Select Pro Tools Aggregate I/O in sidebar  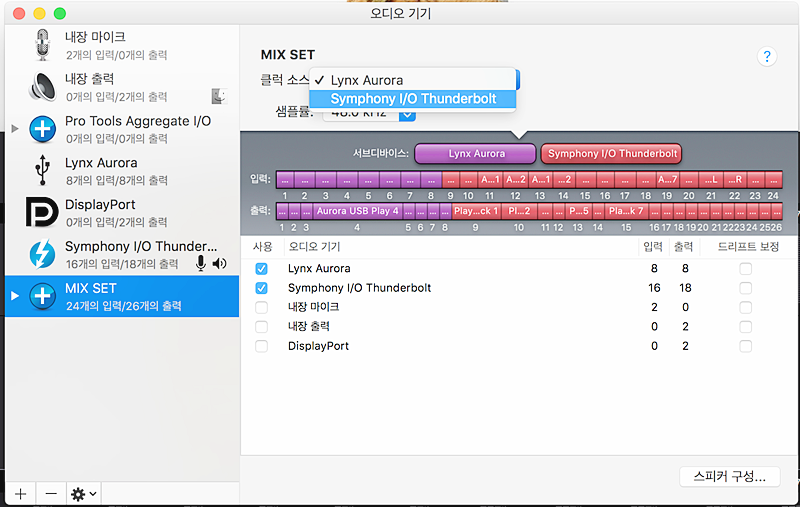point(122,129)
